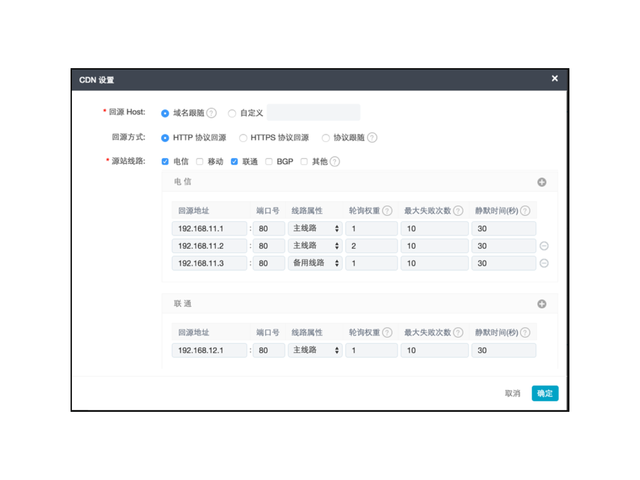Check the 其他 checkbox

pyautogui.click(x=304, y=162)
